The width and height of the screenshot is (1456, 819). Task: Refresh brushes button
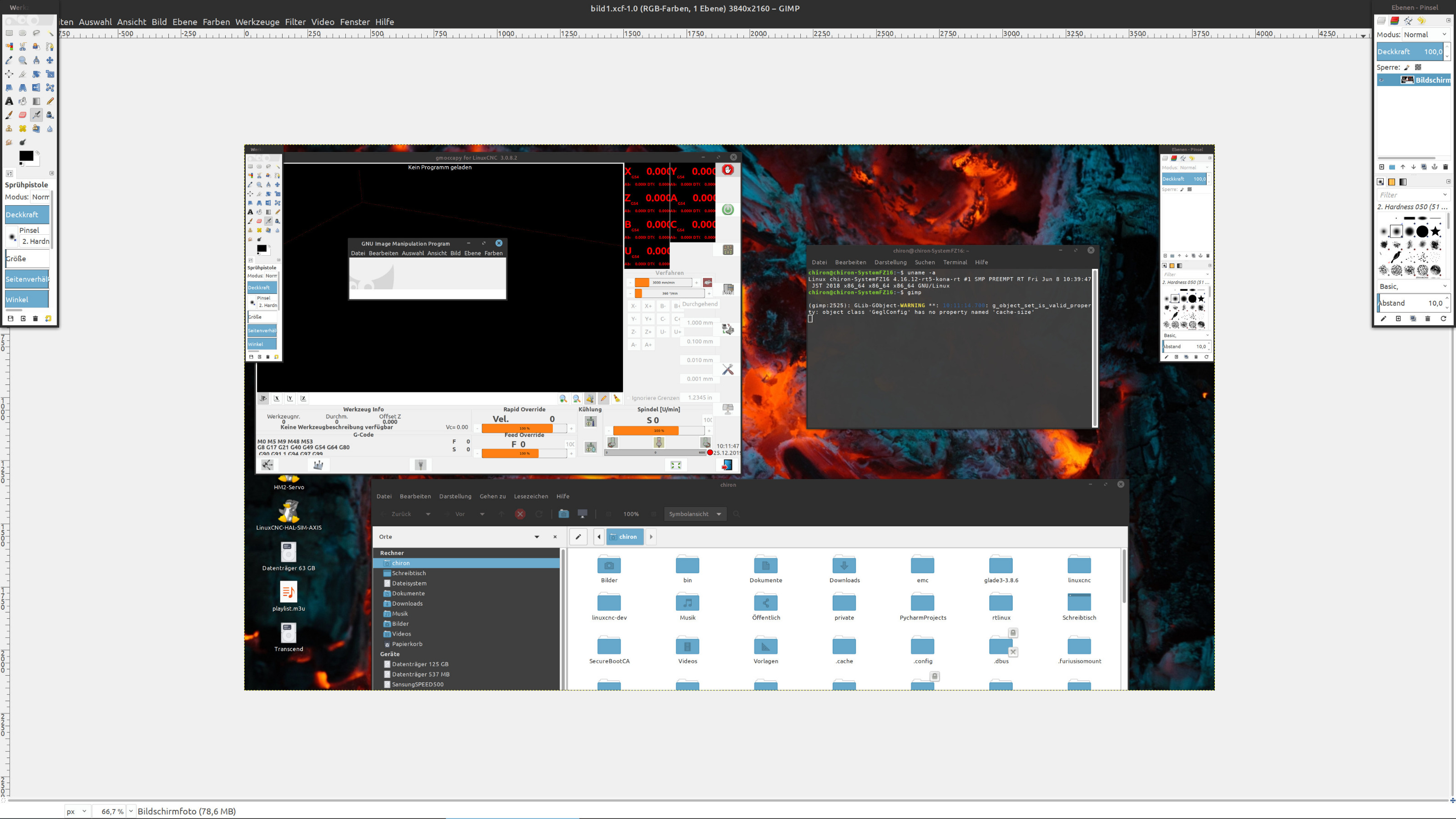point(1443,319)
